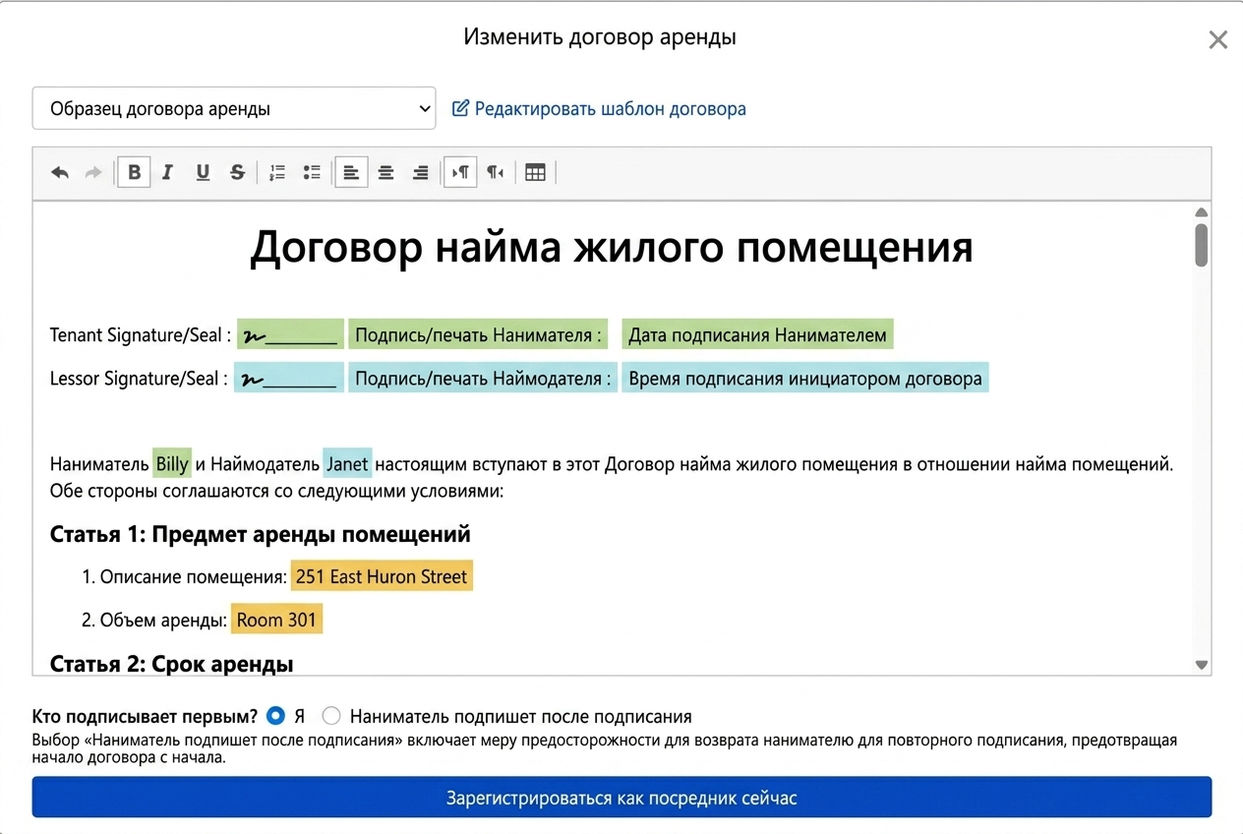This screenshot has height=834, width=1243.
Task: Set left-to-right text direction
Action: coord(460,173)
